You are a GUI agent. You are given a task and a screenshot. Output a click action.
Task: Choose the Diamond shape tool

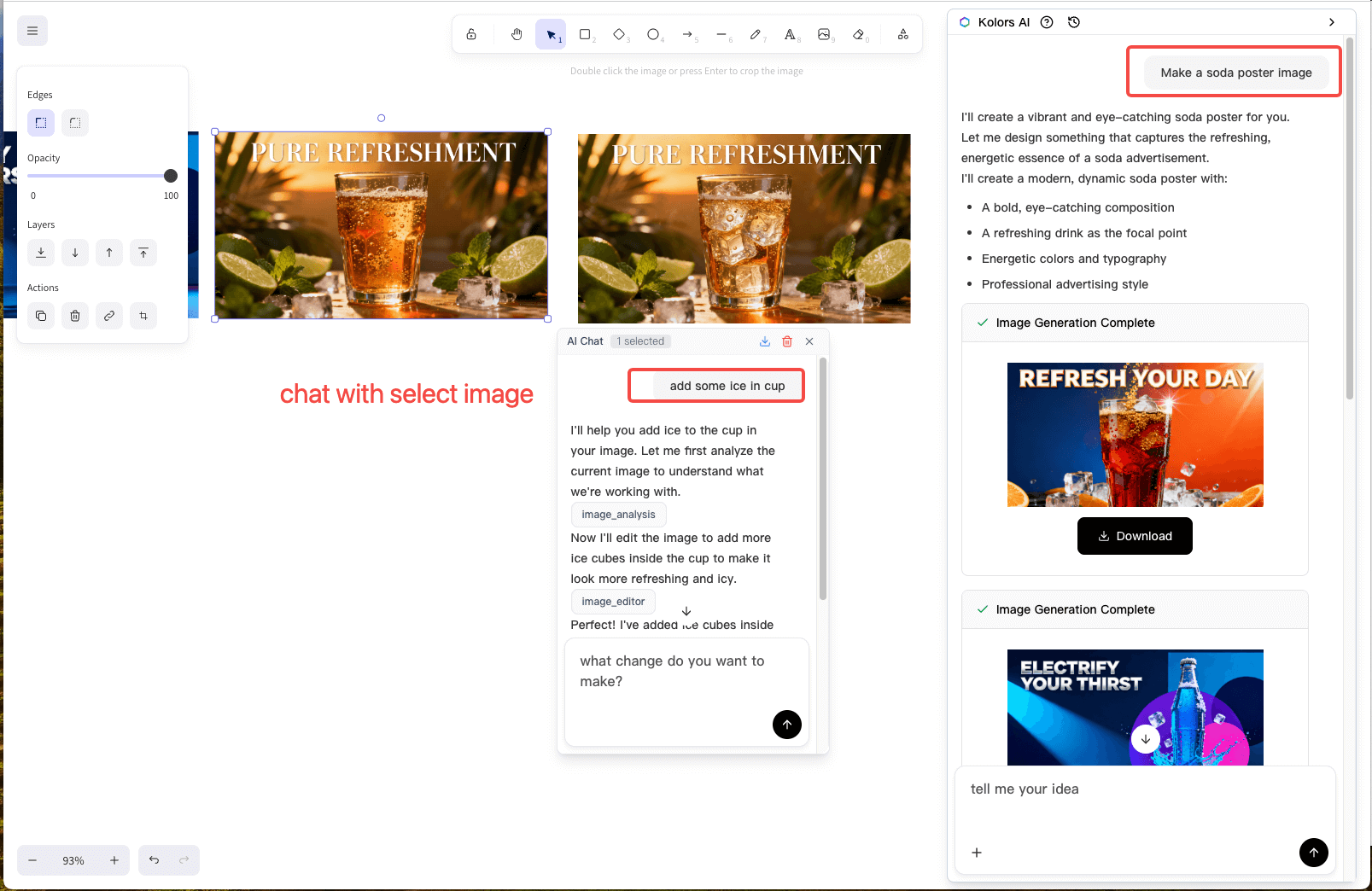(619, 34)
